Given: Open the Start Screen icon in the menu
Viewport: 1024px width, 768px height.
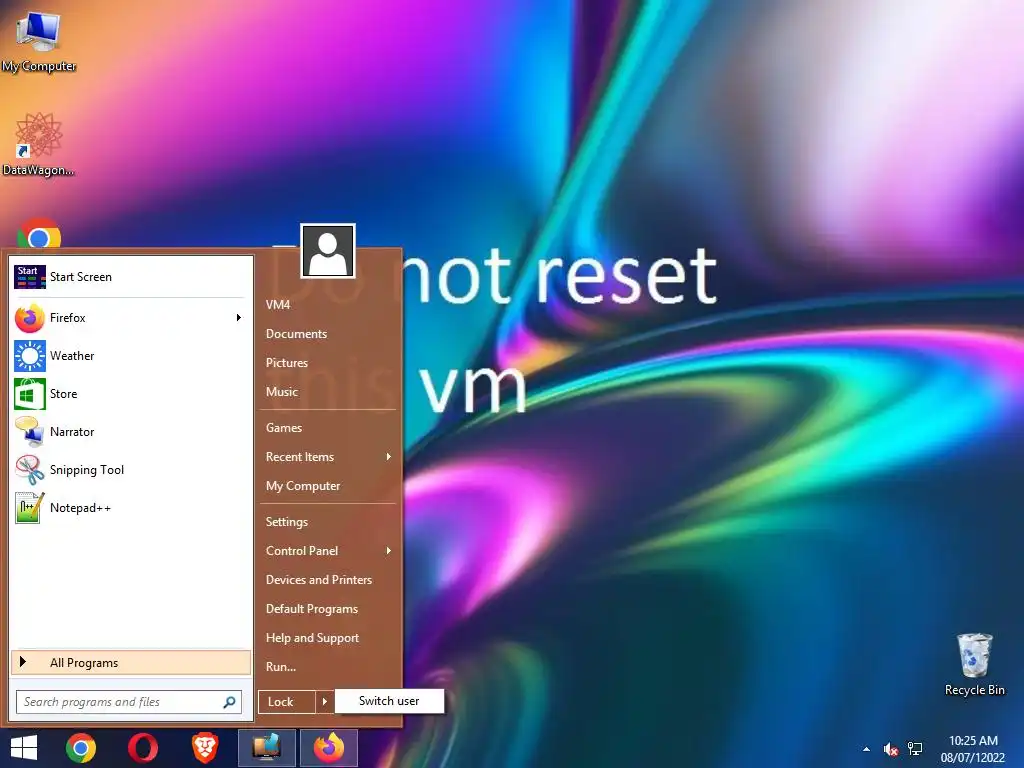Looking at the screenshot, I should click(29, 277).
